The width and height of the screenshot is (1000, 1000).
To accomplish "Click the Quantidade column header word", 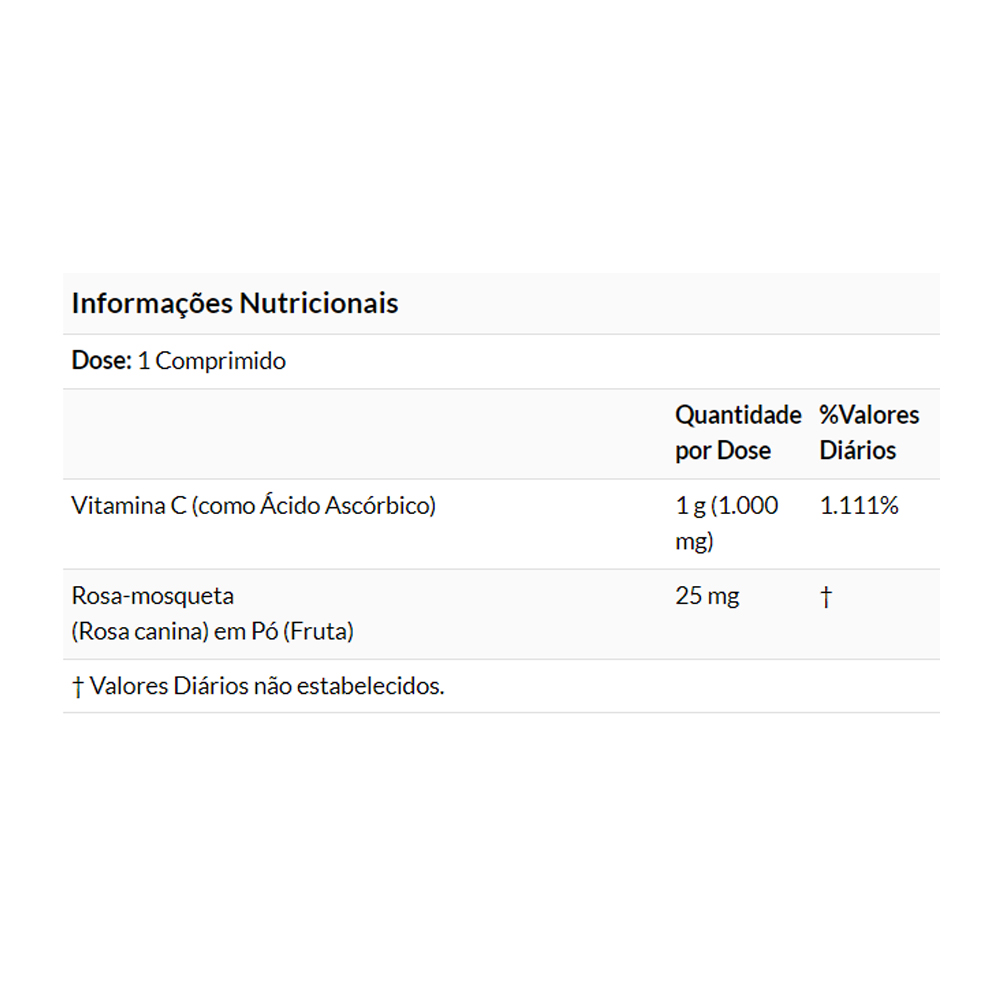I will [x=738, y=415].
